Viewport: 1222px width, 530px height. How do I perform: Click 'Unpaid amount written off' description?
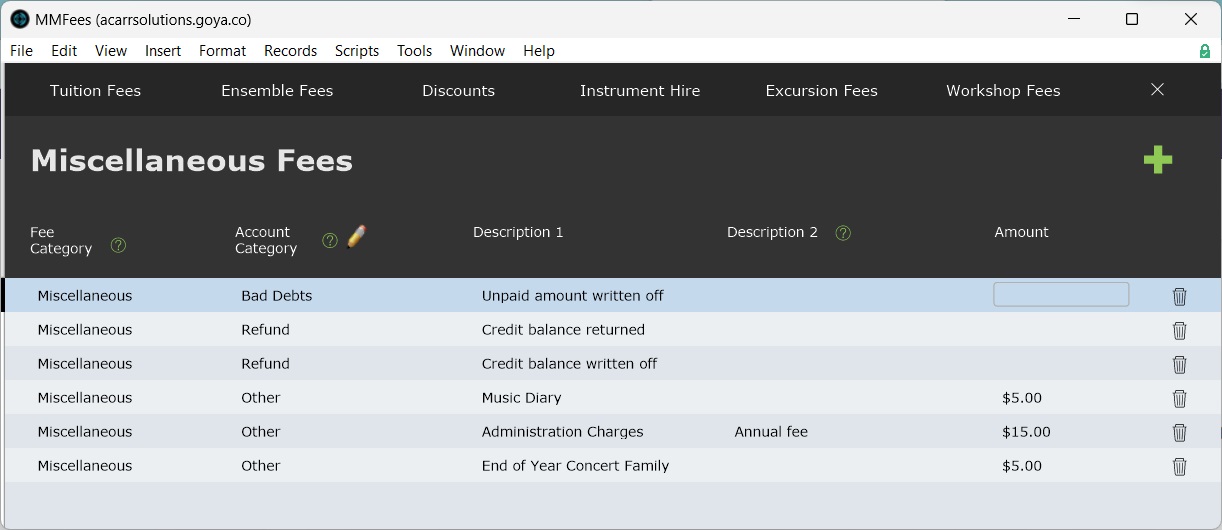pyautogui.click(x=573, y=296)
